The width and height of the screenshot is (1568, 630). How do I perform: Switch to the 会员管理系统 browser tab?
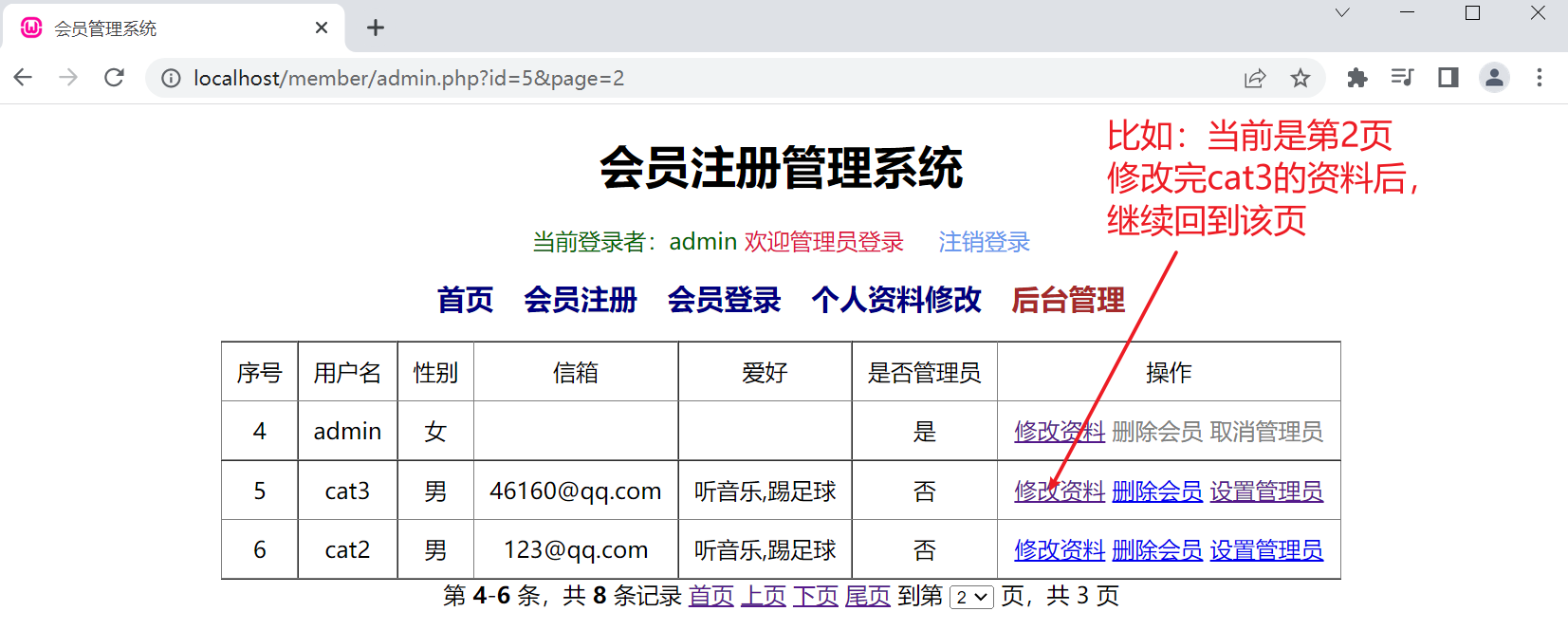[175, 28]
